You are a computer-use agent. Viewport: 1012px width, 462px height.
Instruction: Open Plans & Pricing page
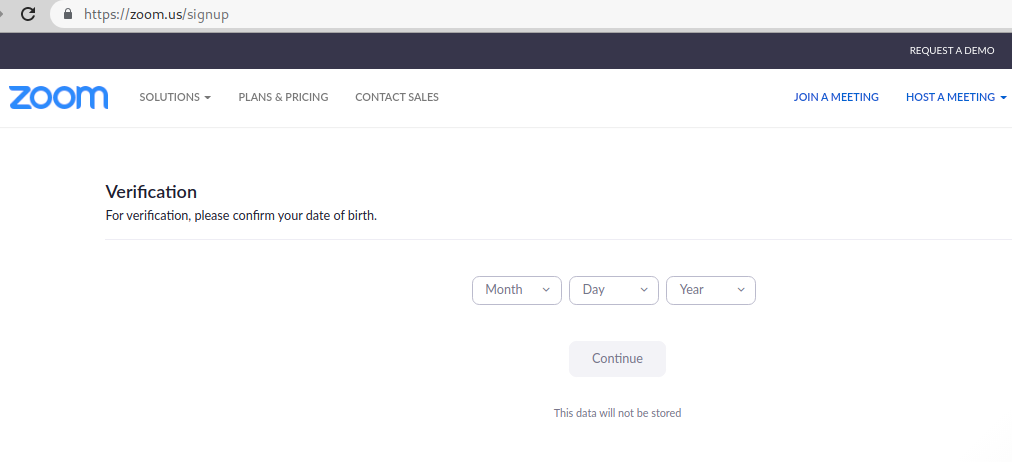tap(283, 97)
